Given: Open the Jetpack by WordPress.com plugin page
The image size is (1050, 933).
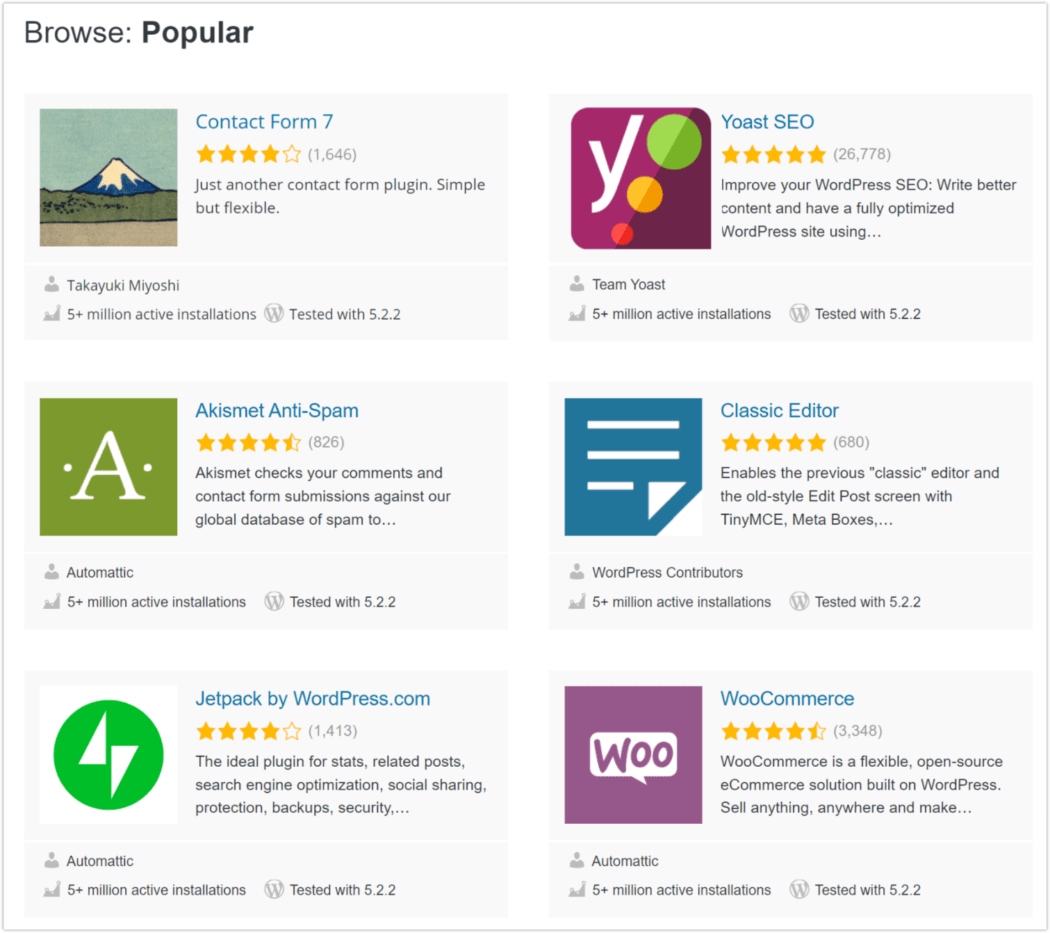Looking at the screenshot, I should pos(312,698).
